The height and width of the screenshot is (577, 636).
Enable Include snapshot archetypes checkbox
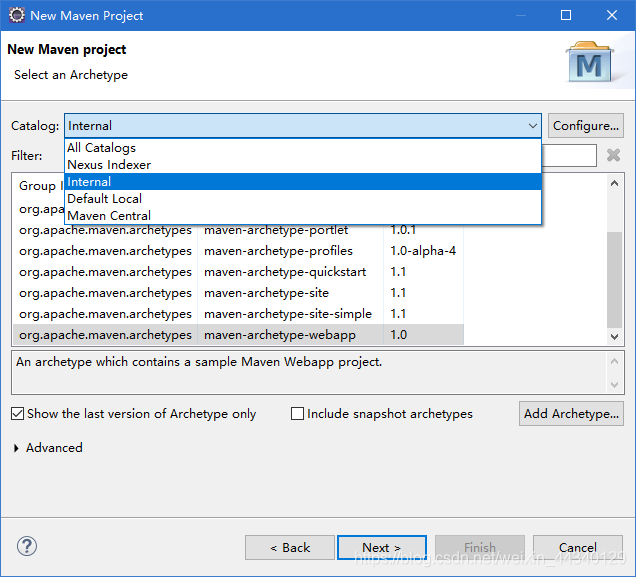pyautogui.click(x=297, y=414)
